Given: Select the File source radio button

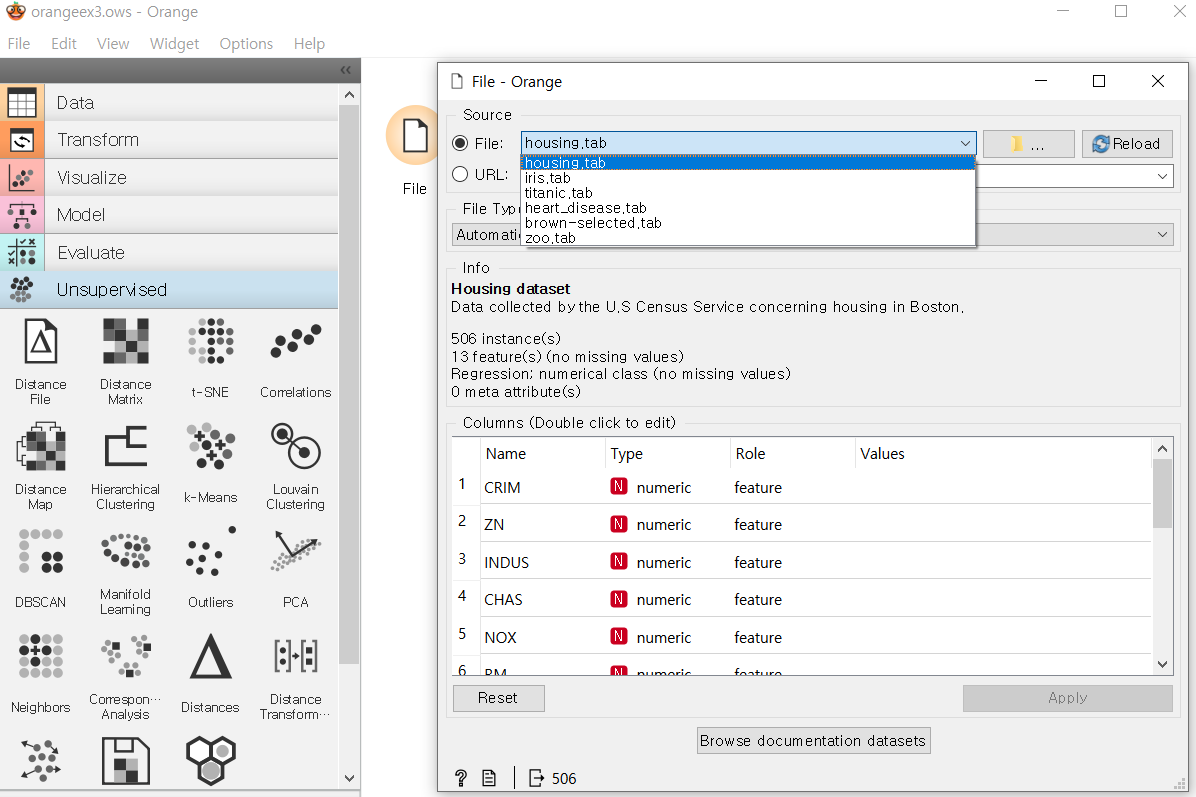Looking at the screenshot, I should click(x=460, y=143).
